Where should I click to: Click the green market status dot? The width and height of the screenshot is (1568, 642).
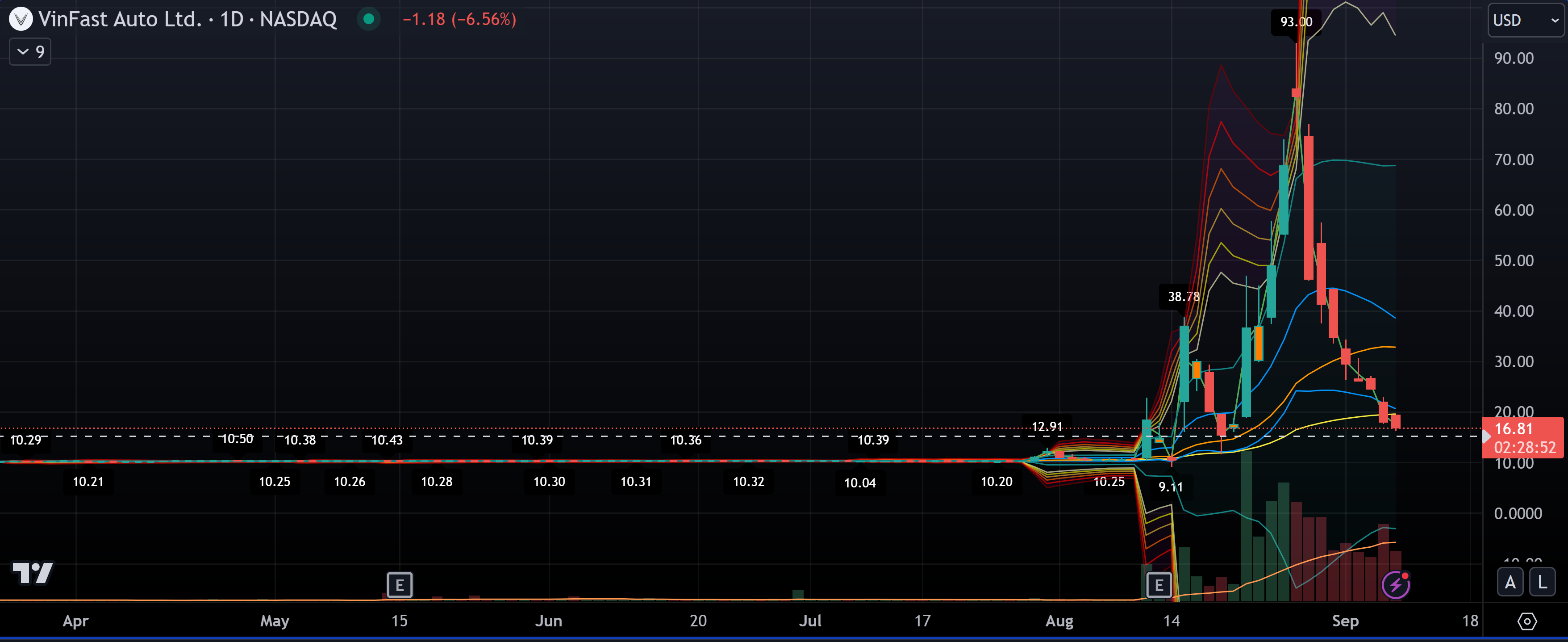[368, 19]
